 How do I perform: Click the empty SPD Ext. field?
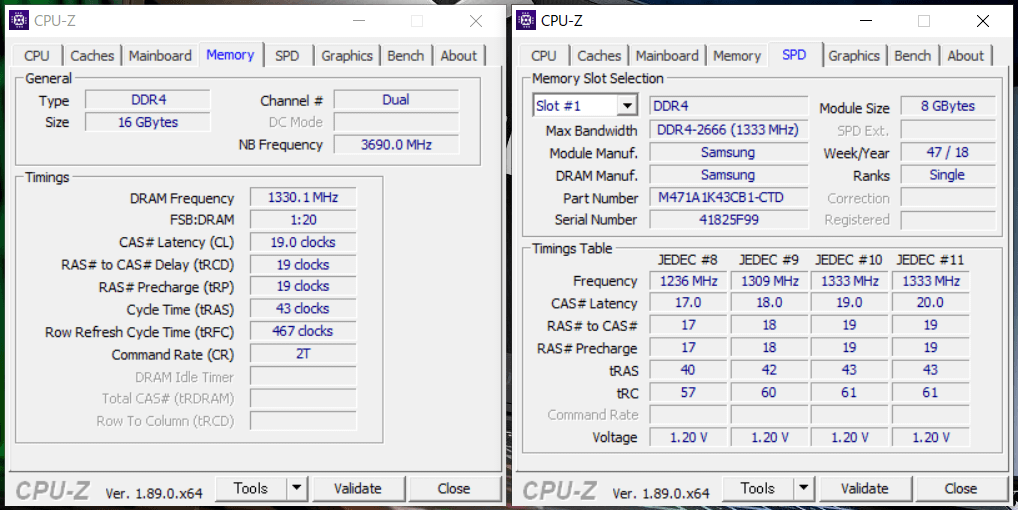[x=948, y=130]
